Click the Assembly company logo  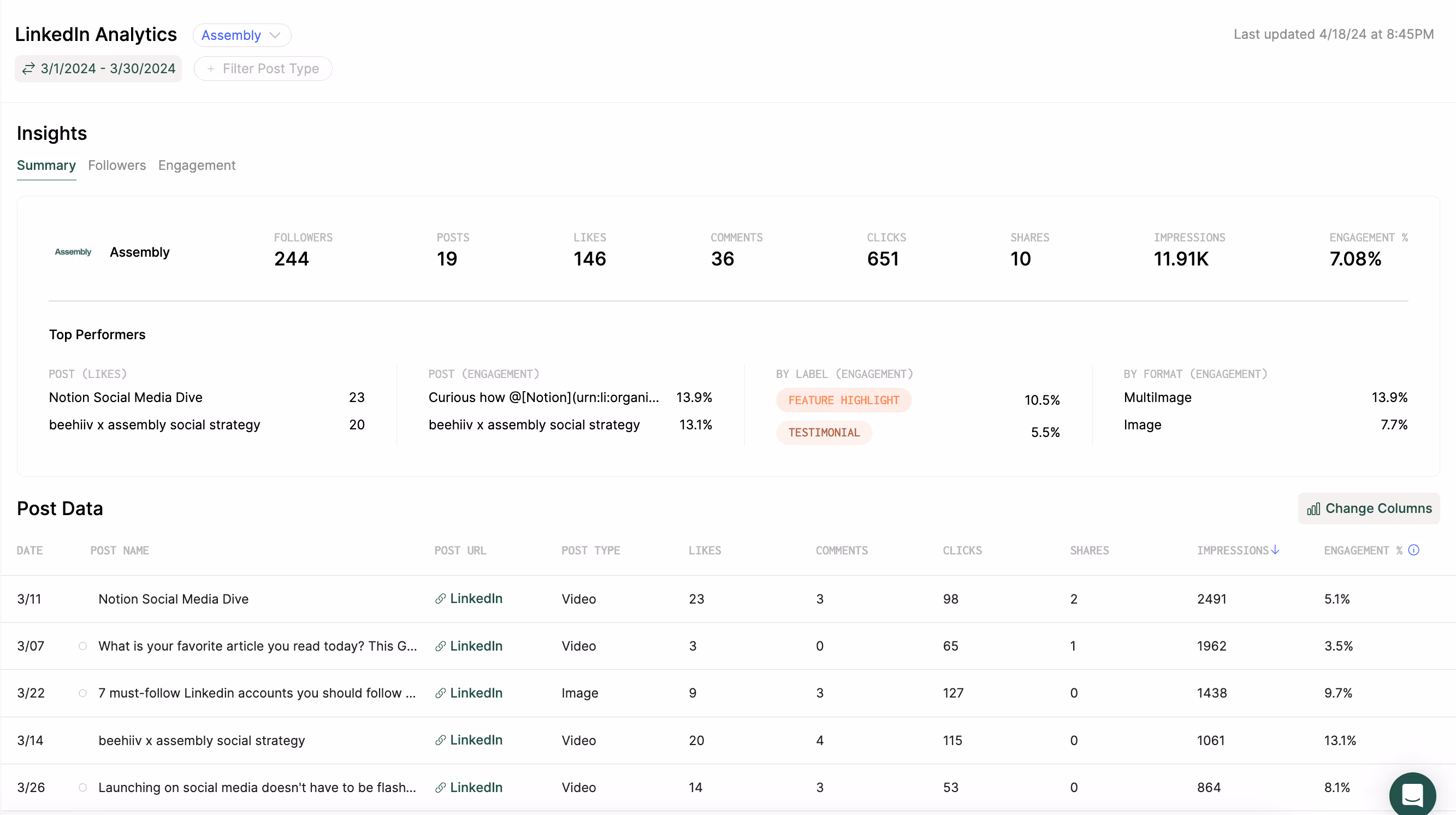(73, 252)
